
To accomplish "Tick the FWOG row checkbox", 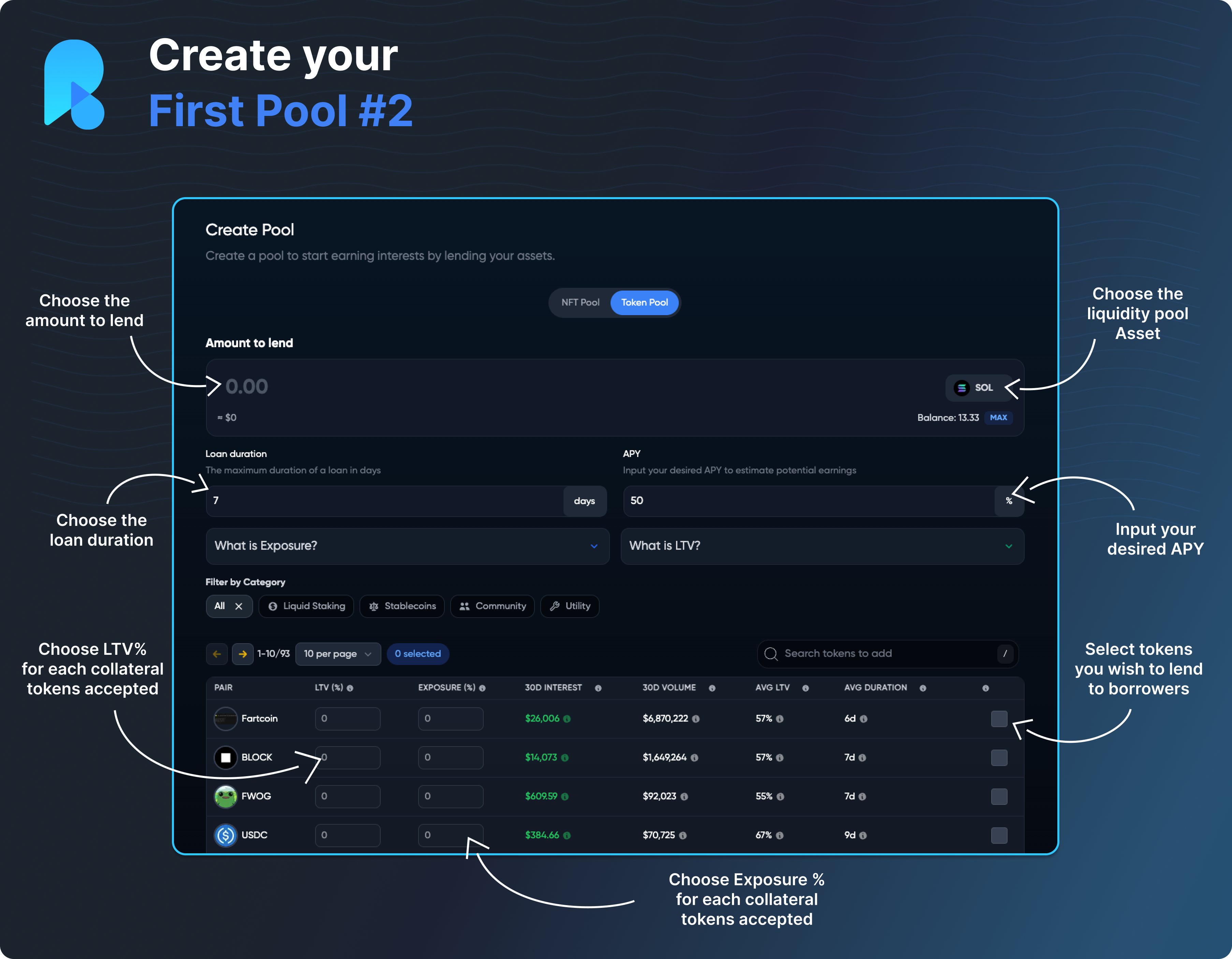I will tap(999, 797).
